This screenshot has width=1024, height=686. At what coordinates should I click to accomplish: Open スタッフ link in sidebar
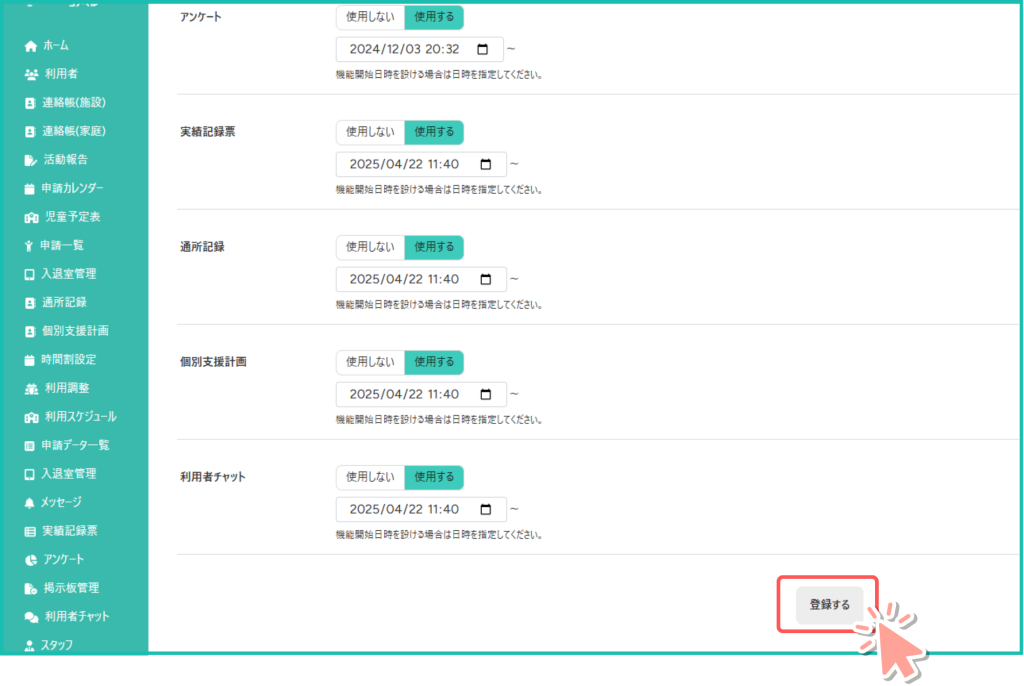(56, 645)
